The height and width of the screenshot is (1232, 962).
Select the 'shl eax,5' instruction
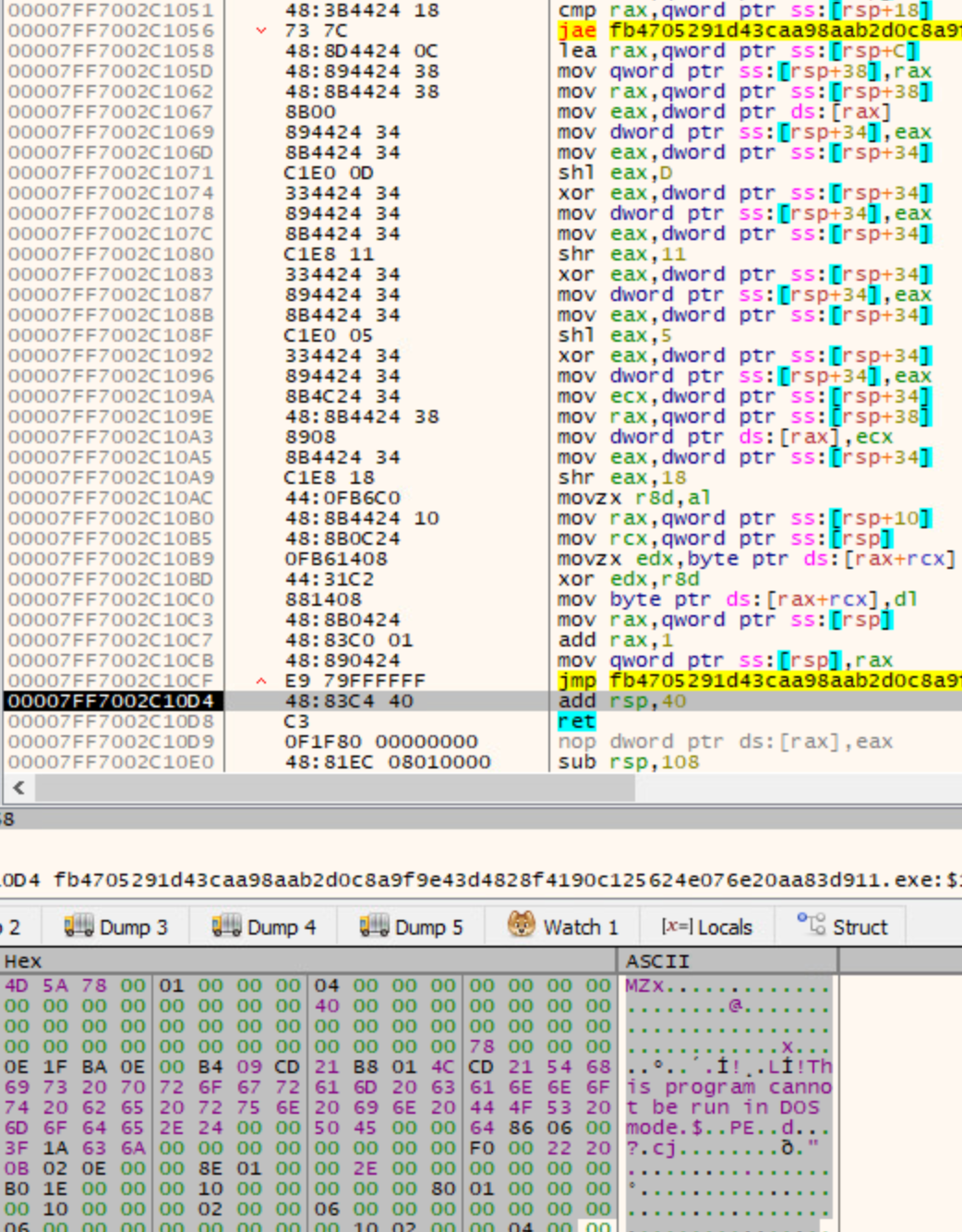click(616, 335)
